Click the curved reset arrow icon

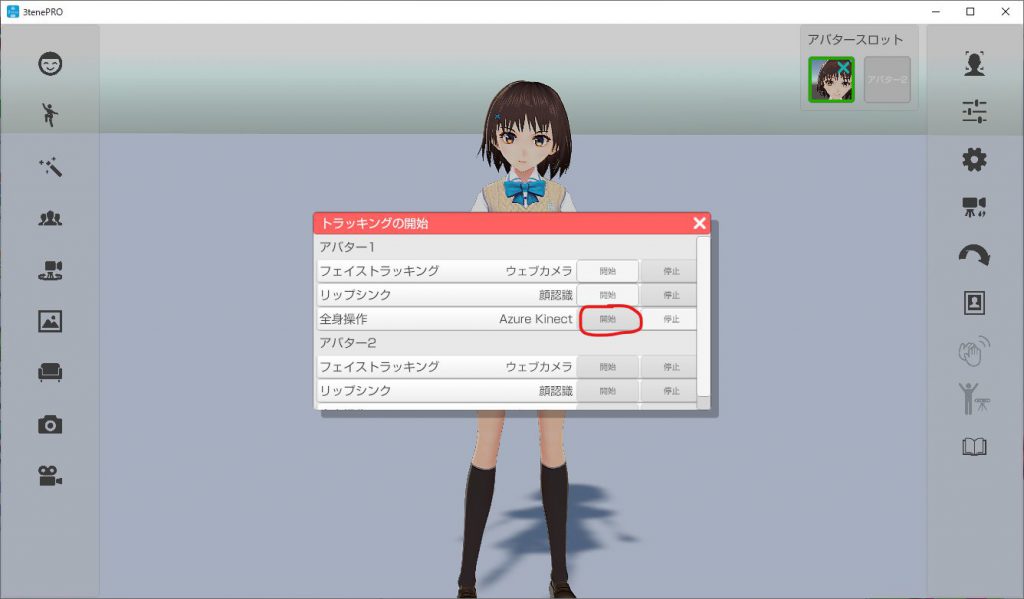point(974,255)
